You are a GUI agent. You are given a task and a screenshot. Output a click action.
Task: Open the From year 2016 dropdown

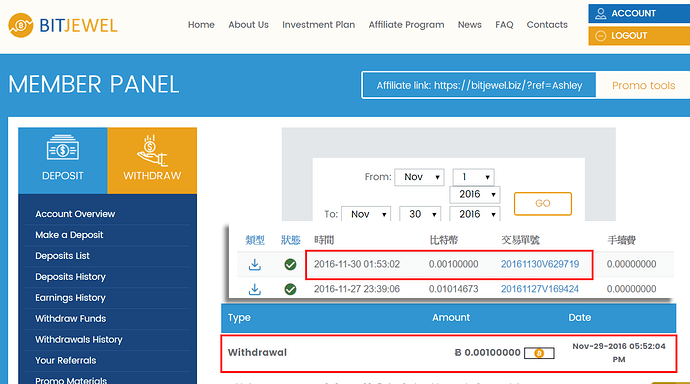475,194
